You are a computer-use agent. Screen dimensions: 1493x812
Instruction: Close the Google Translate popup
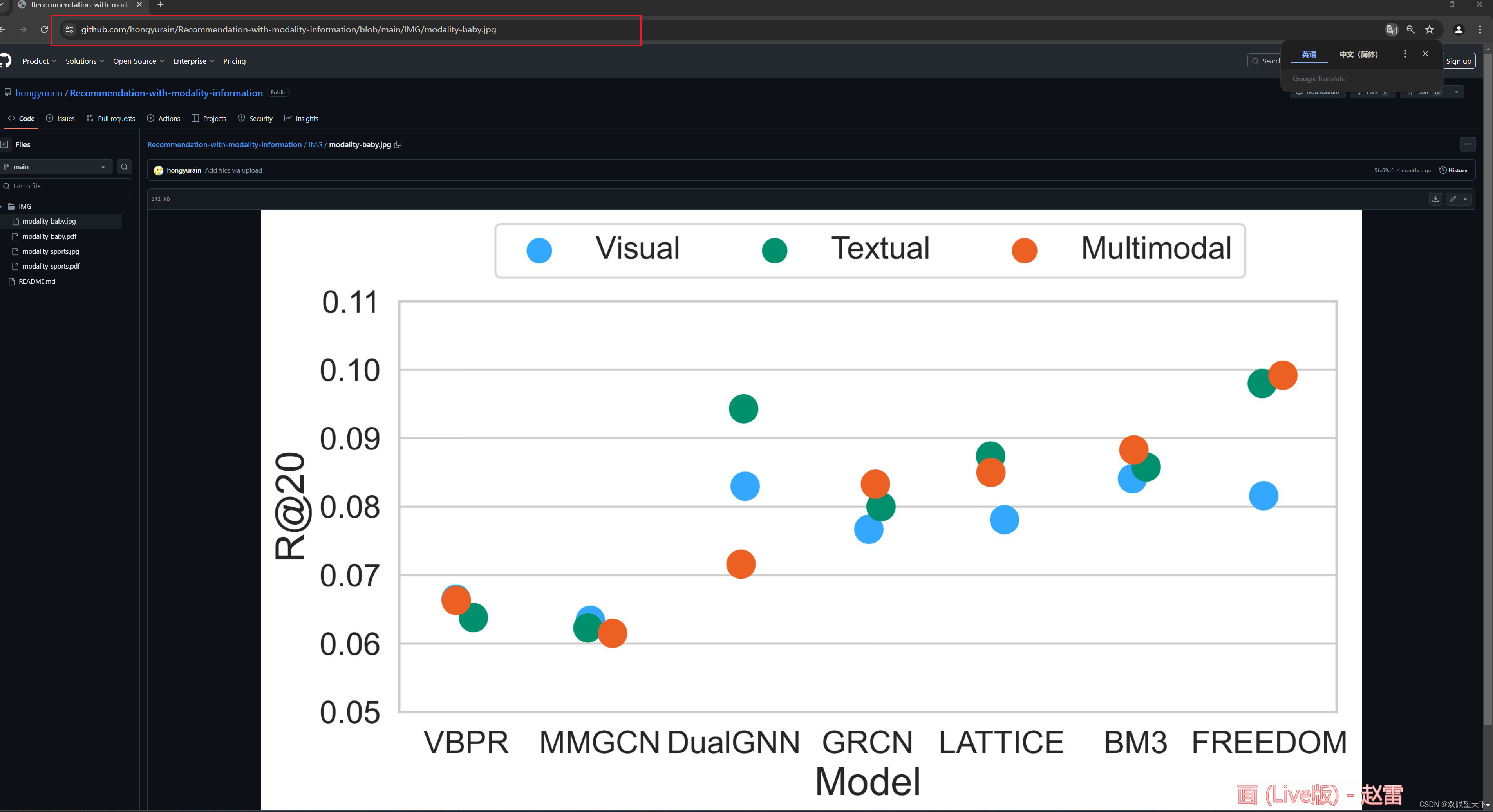coord(1425,54)
